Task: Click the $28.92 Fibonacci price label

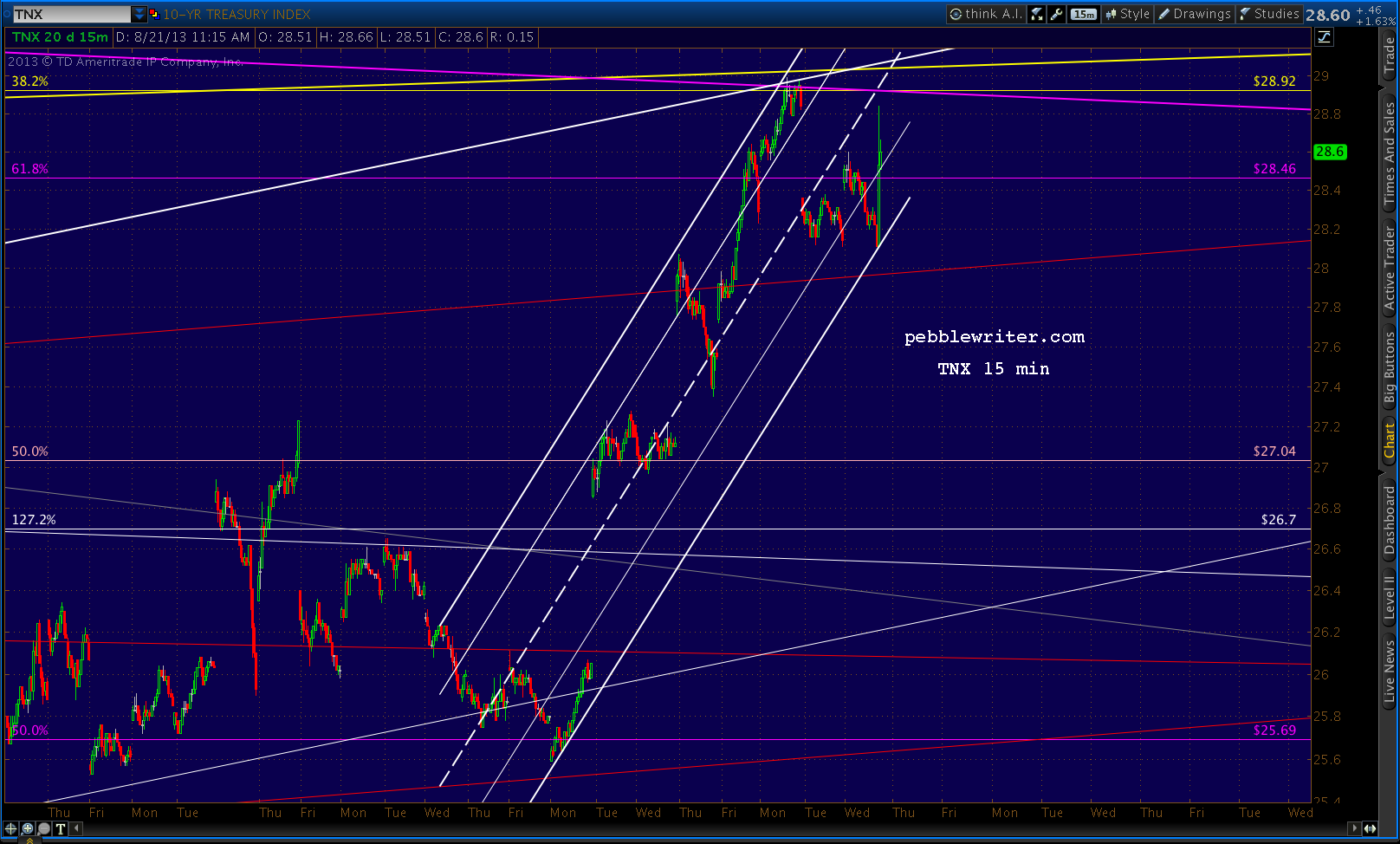Action: [1274, 81]
